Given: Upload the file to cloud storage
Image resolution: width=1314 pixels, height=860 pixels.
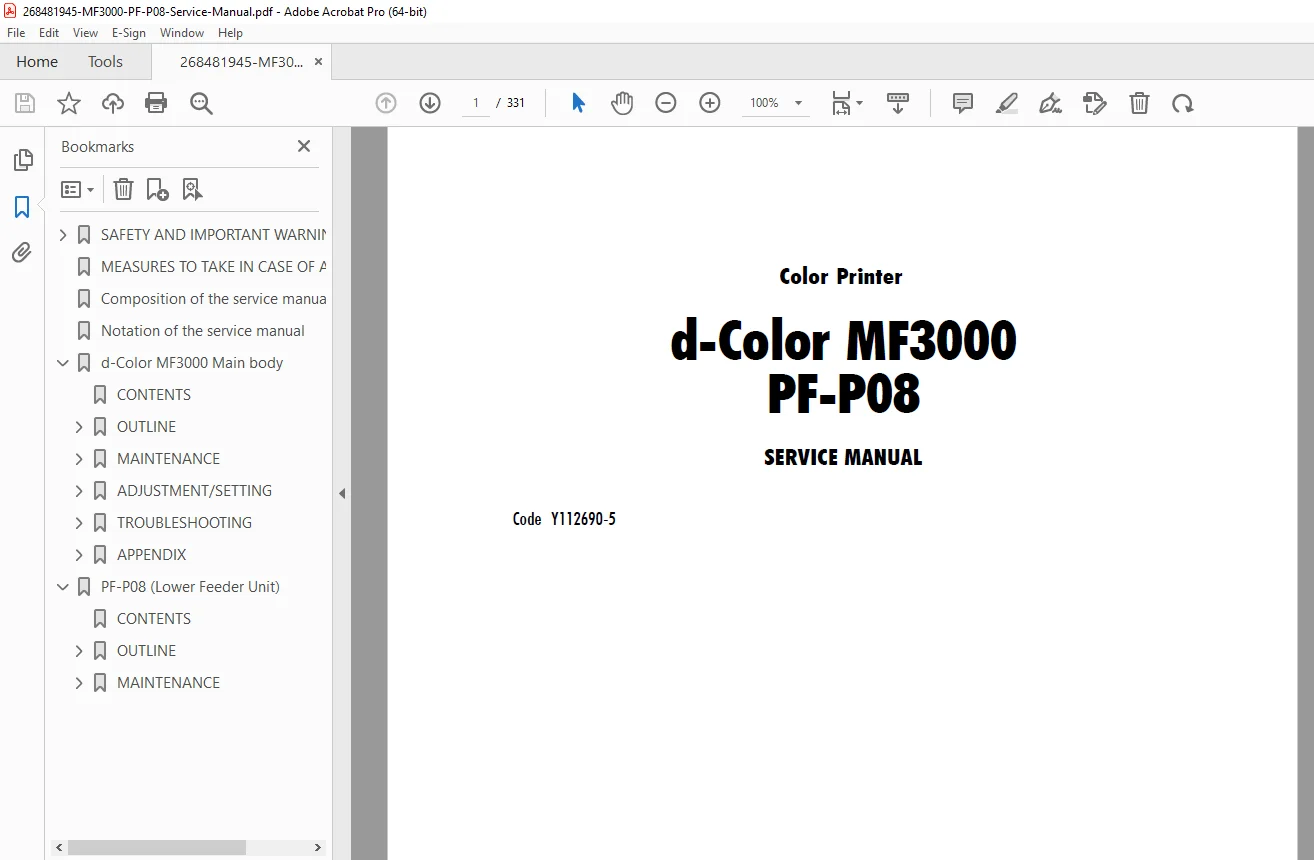Looking at the screenshot, I should point(113,103).
